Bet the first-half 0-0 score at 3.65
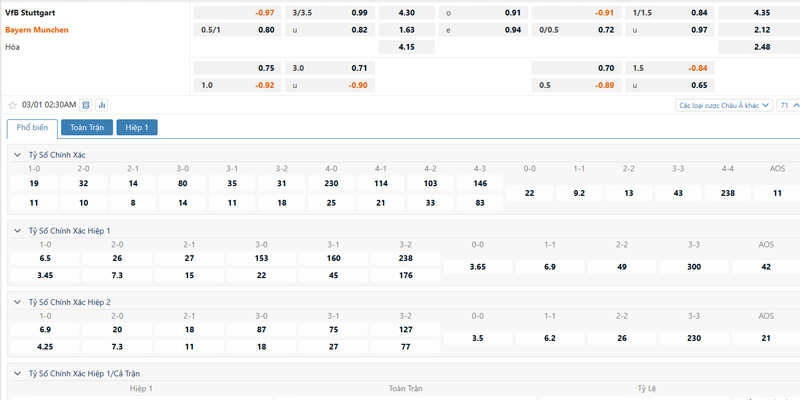Screen dimensions: 800x400 click(x=478, y=267)
